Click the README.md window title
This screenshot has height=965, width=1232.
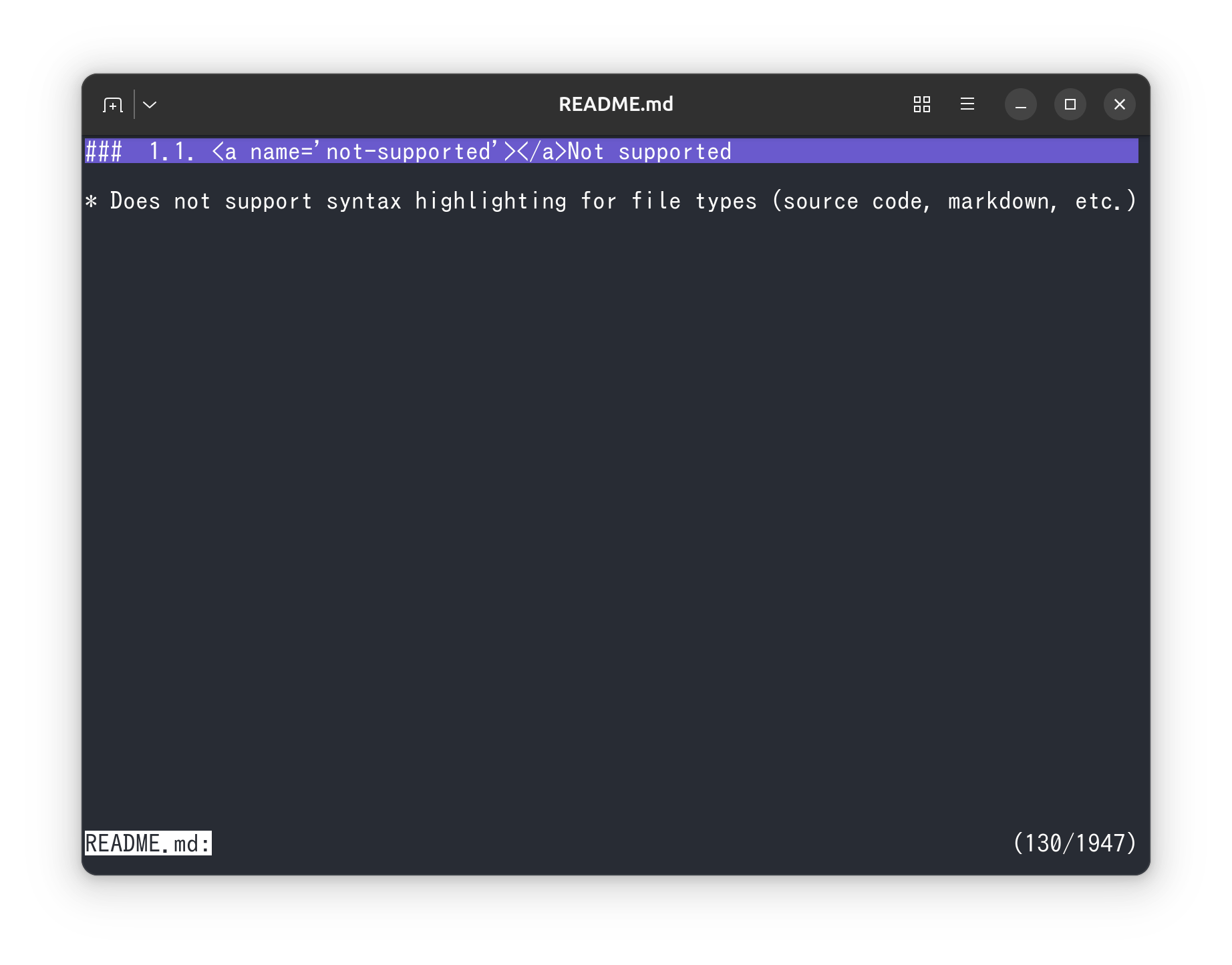coord(615,104)
